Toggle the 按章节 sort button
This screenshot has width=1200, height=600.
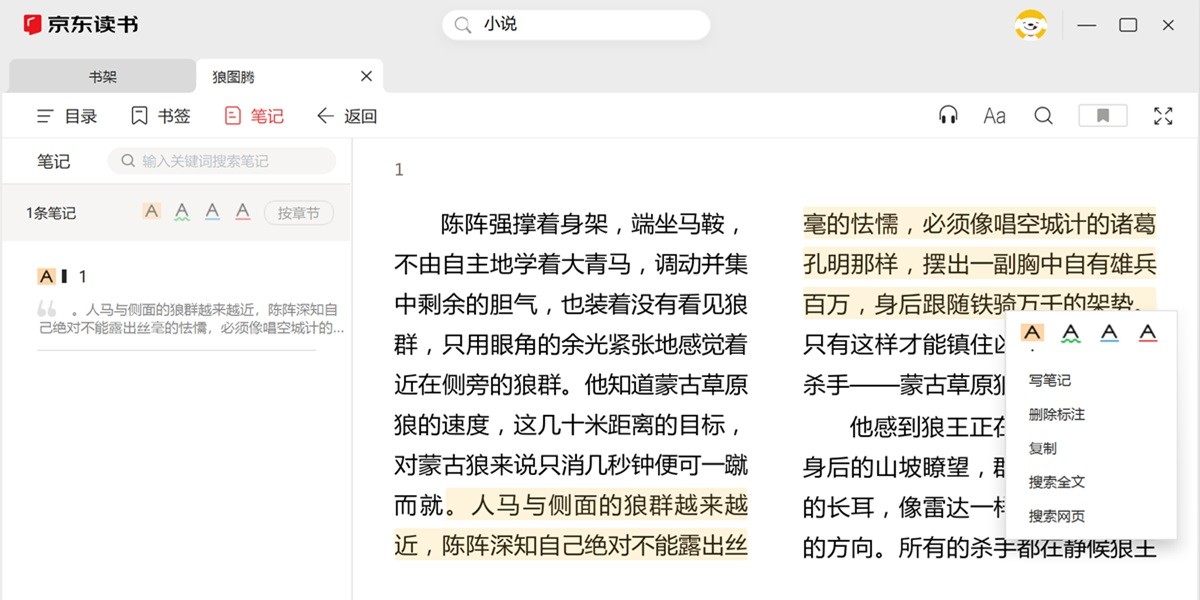tap(298, 213)
